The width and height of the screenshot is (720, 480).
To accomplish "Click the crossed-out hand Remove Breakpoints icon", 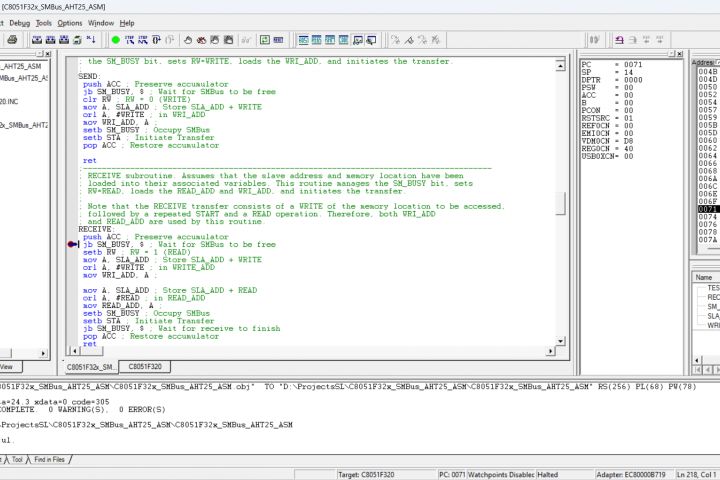I will click(201, 40).
